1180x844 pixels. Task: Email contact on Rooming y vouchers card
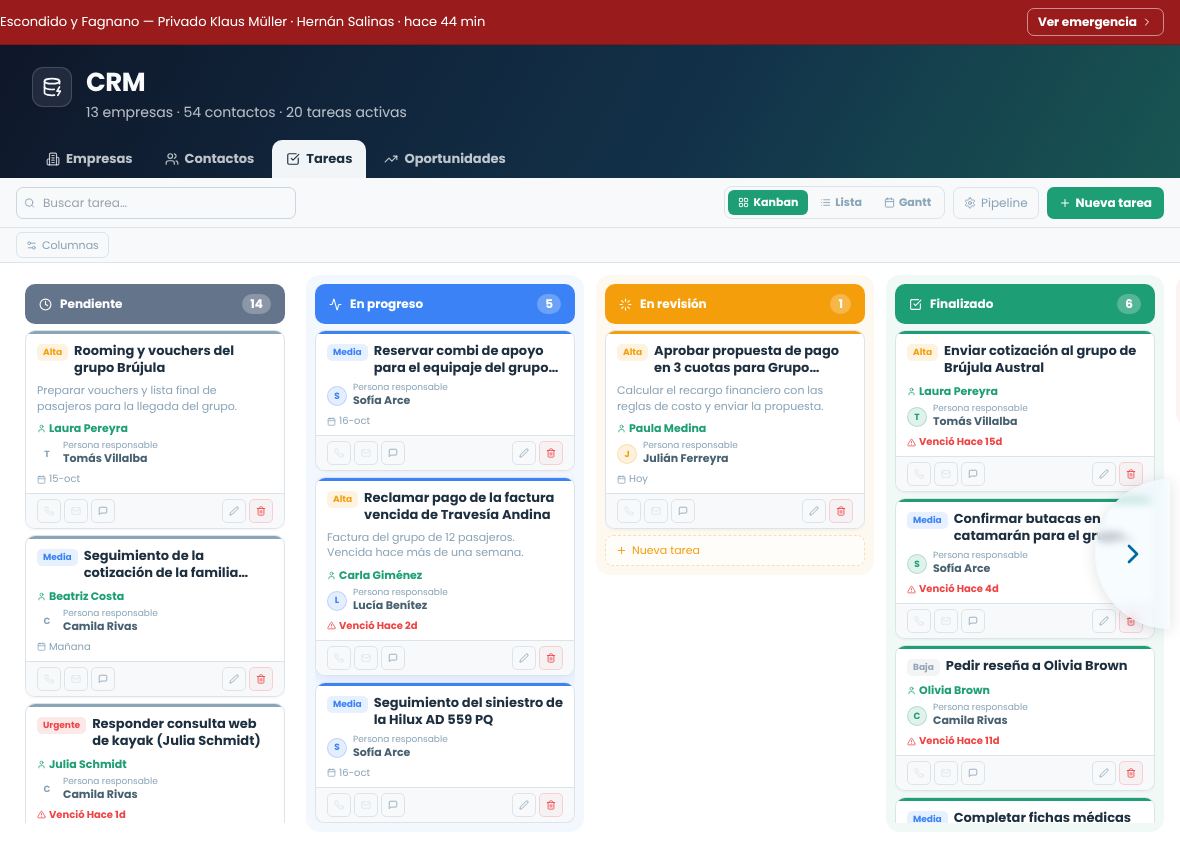coord(76,511)
